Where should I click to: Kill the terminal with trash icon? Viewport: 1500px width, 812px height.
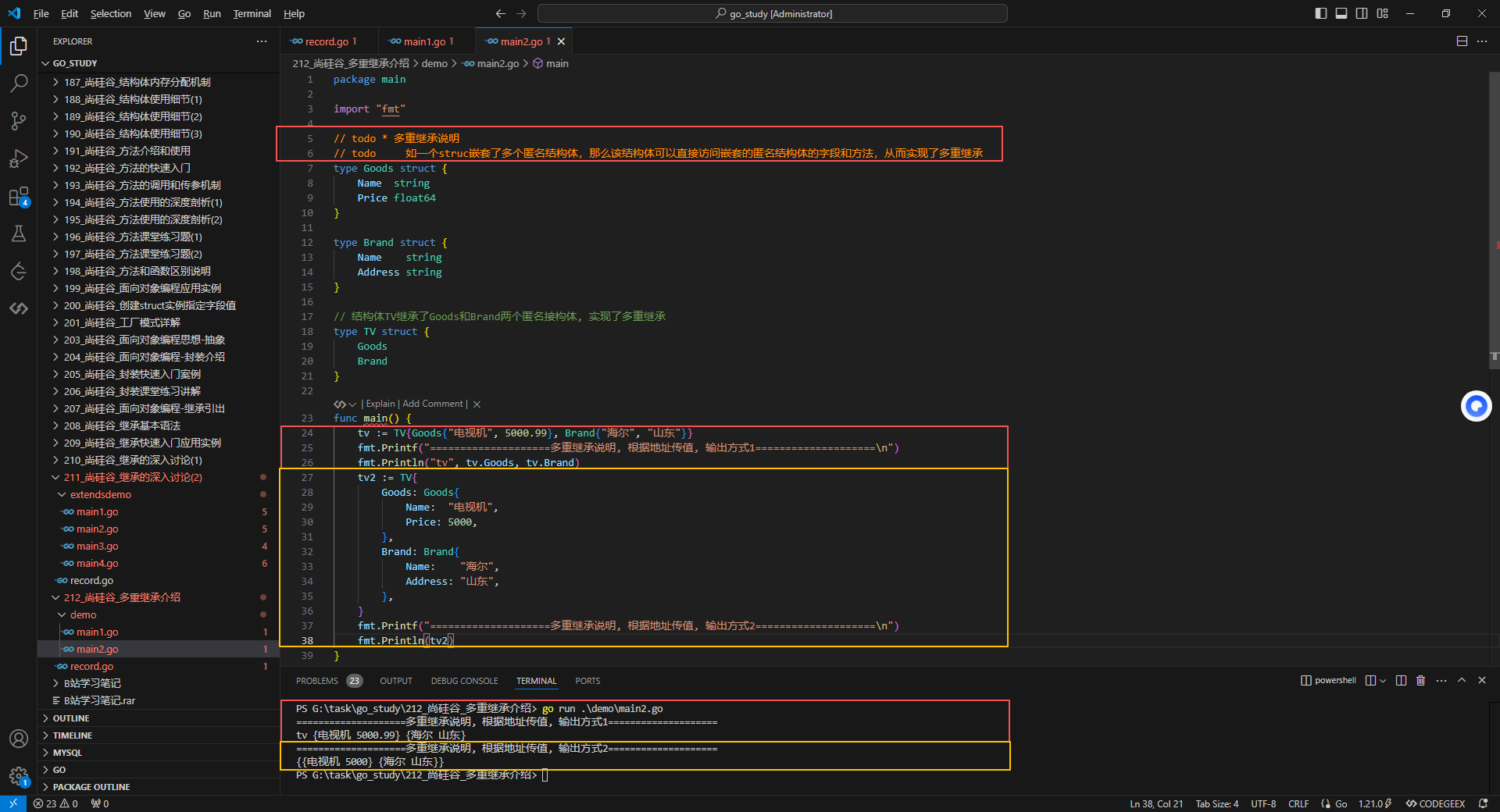pos(1420,681)
